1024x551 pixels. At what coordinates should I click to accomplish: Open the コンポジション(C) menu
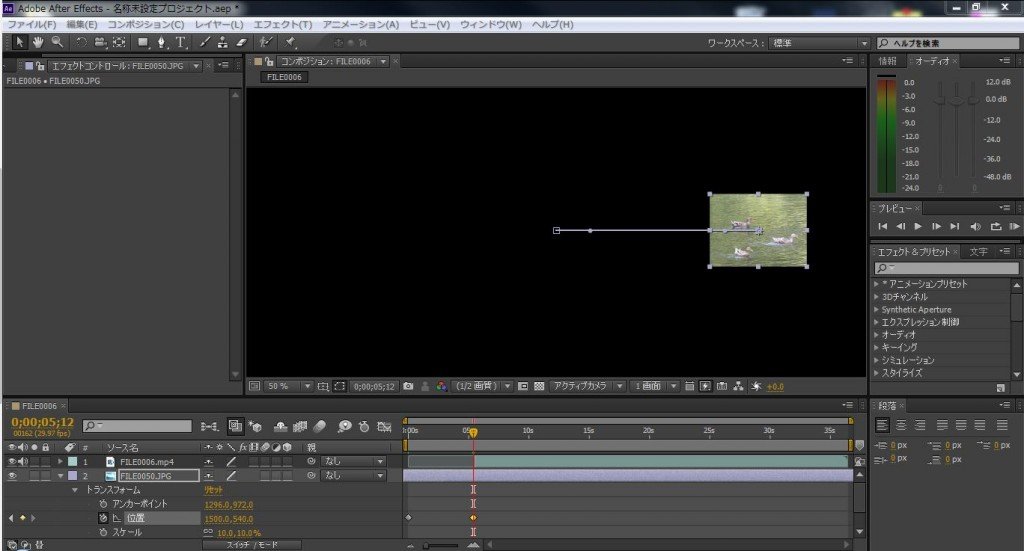pos(146,24)
